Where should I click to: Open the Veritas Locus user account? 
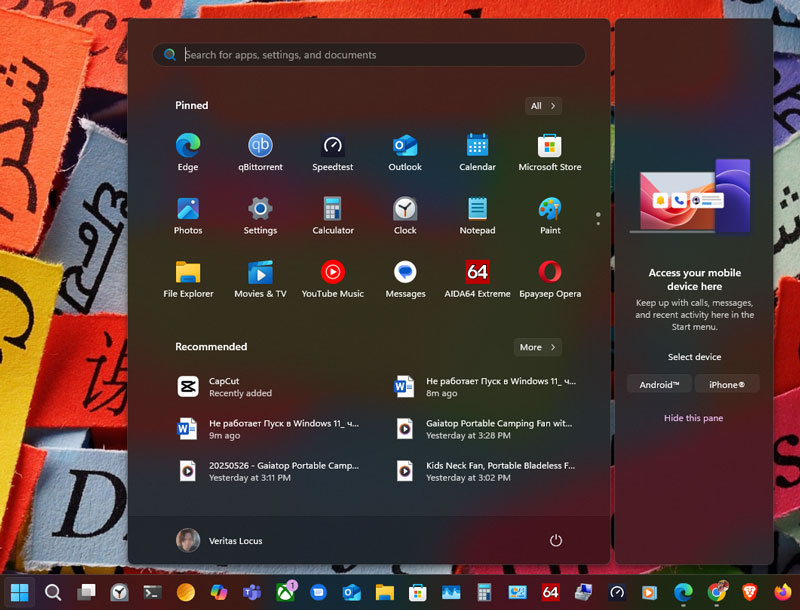click(219, 541)
